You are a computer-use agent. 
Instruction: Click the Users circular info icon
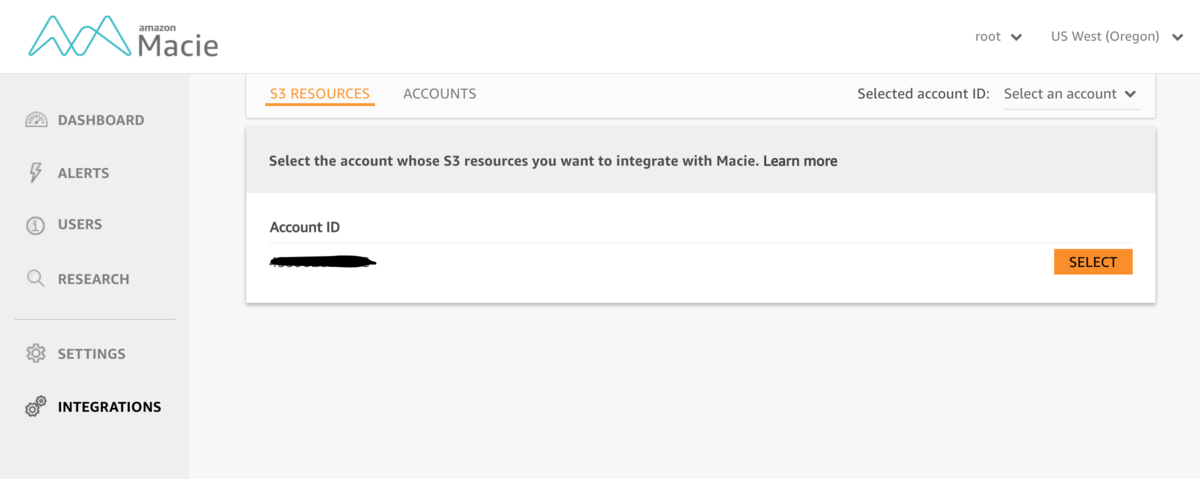click(x=36, y=225)
